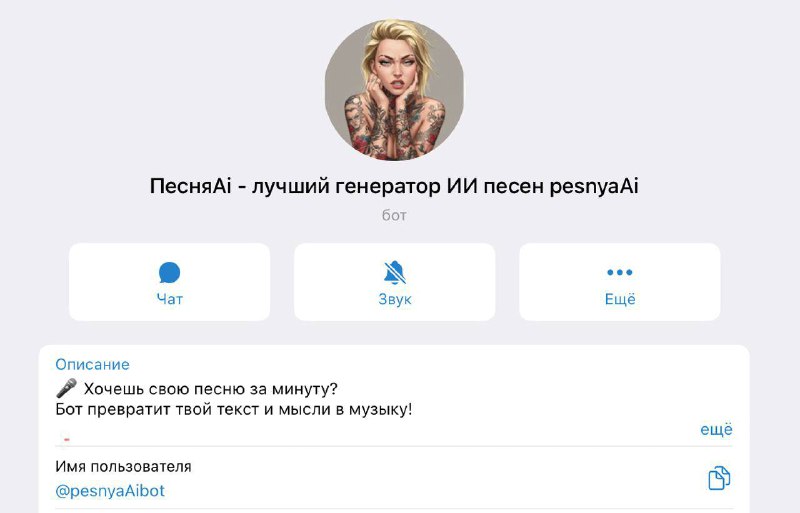This screenshot has height=513, width=800.
Task: Click the microphone emoji in description
Action: click(x=66, y=388)
